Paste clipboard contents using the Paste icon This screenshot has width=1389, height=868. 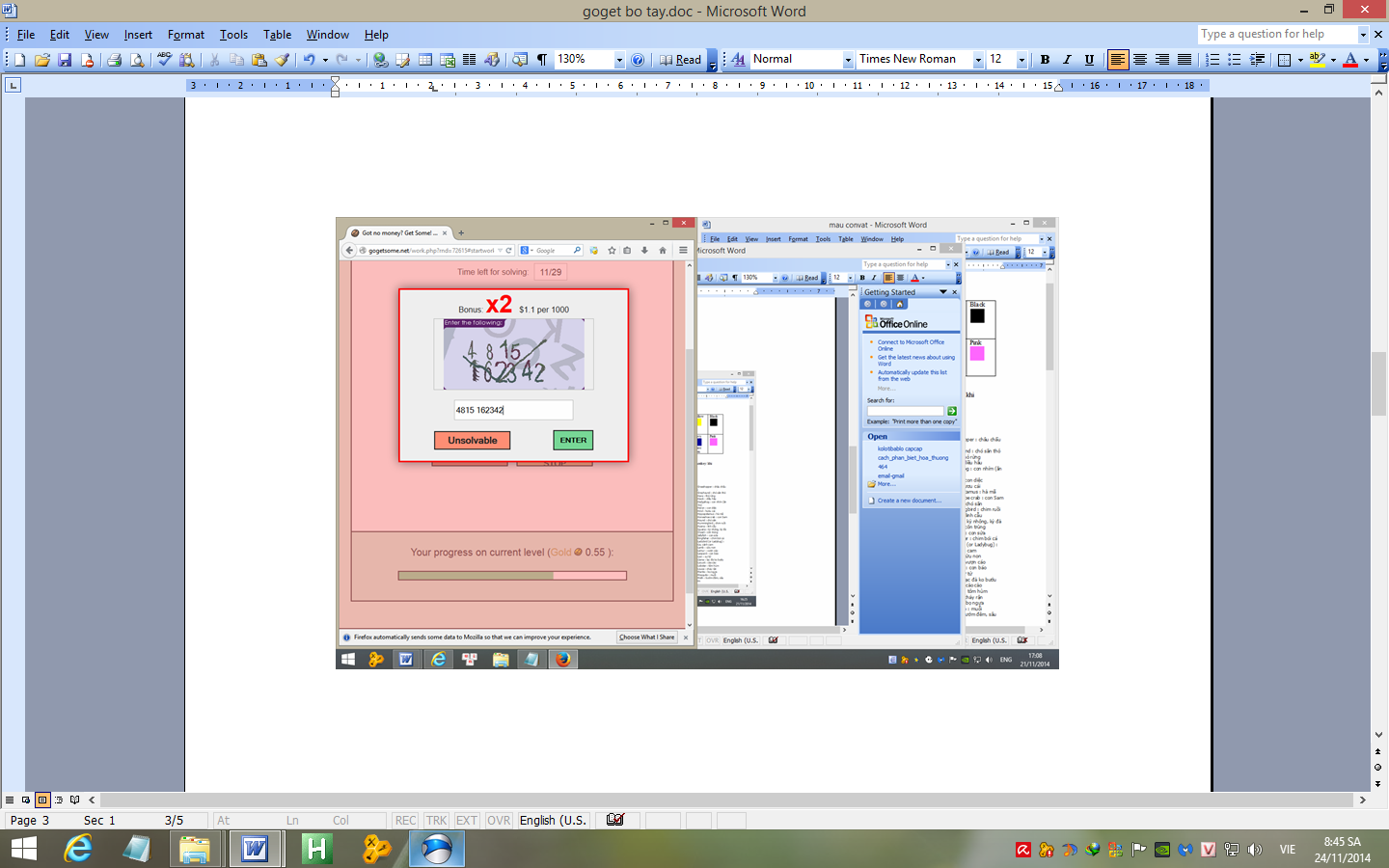click(x=259, y=60)
